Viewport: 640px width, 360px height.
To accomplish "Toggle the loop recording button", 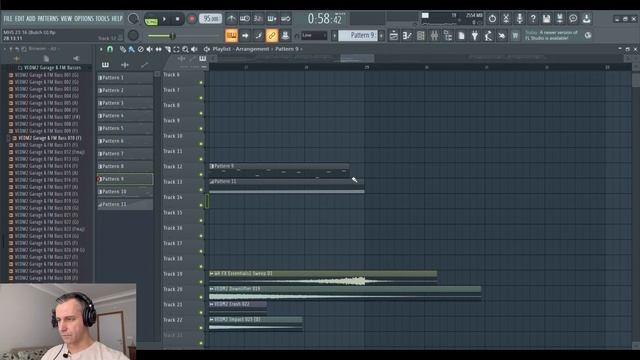I will [x=286, y=19].
